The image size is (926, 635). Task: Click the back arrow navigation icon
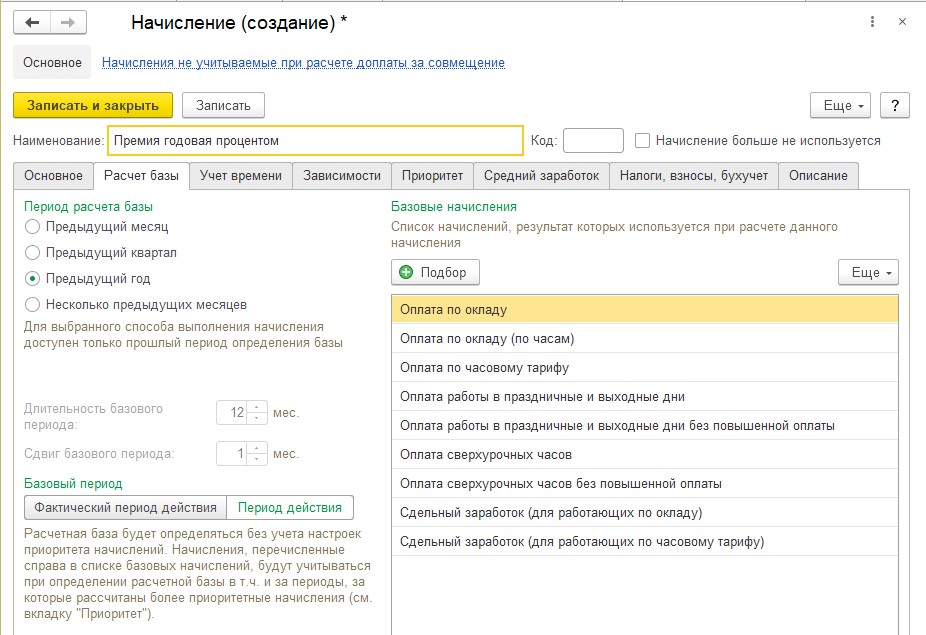coord(32,22)
